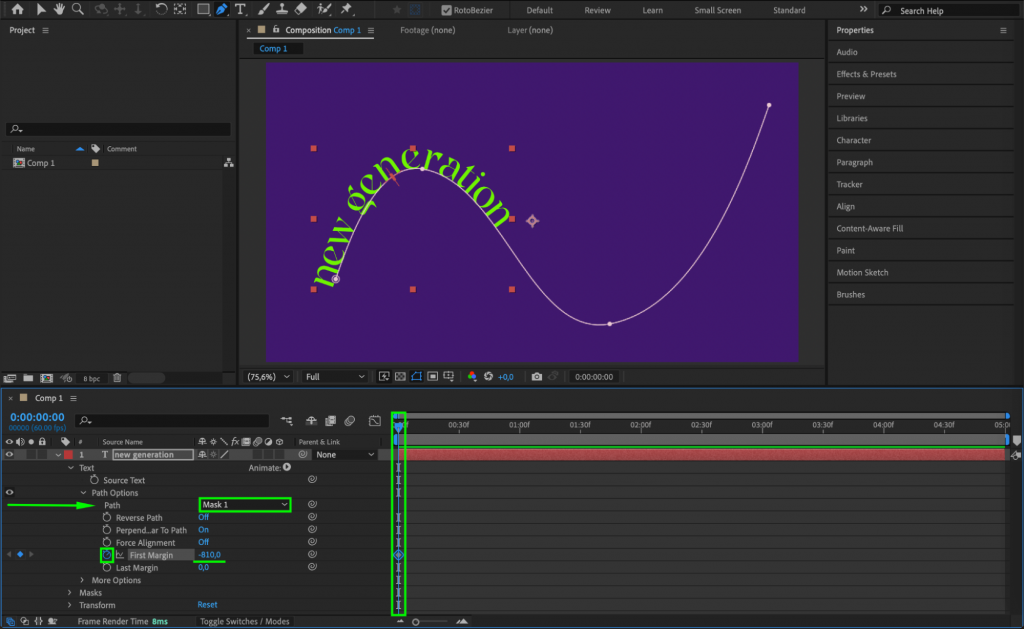
Task: Select the Selection tool
Action: (41, 10)
